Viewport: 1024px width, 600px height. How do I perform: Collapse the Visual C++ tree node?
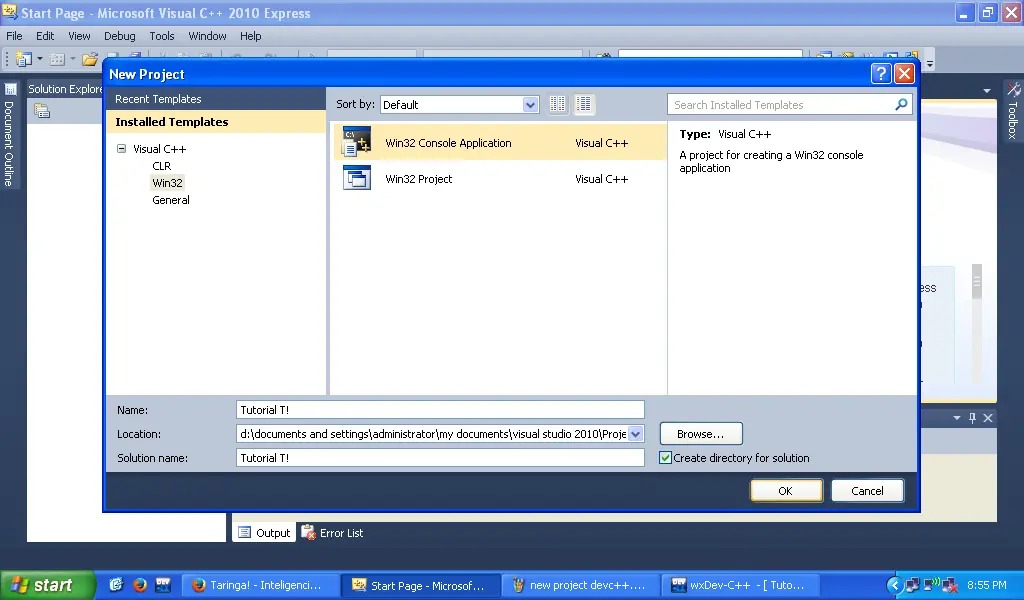point(121,149)
